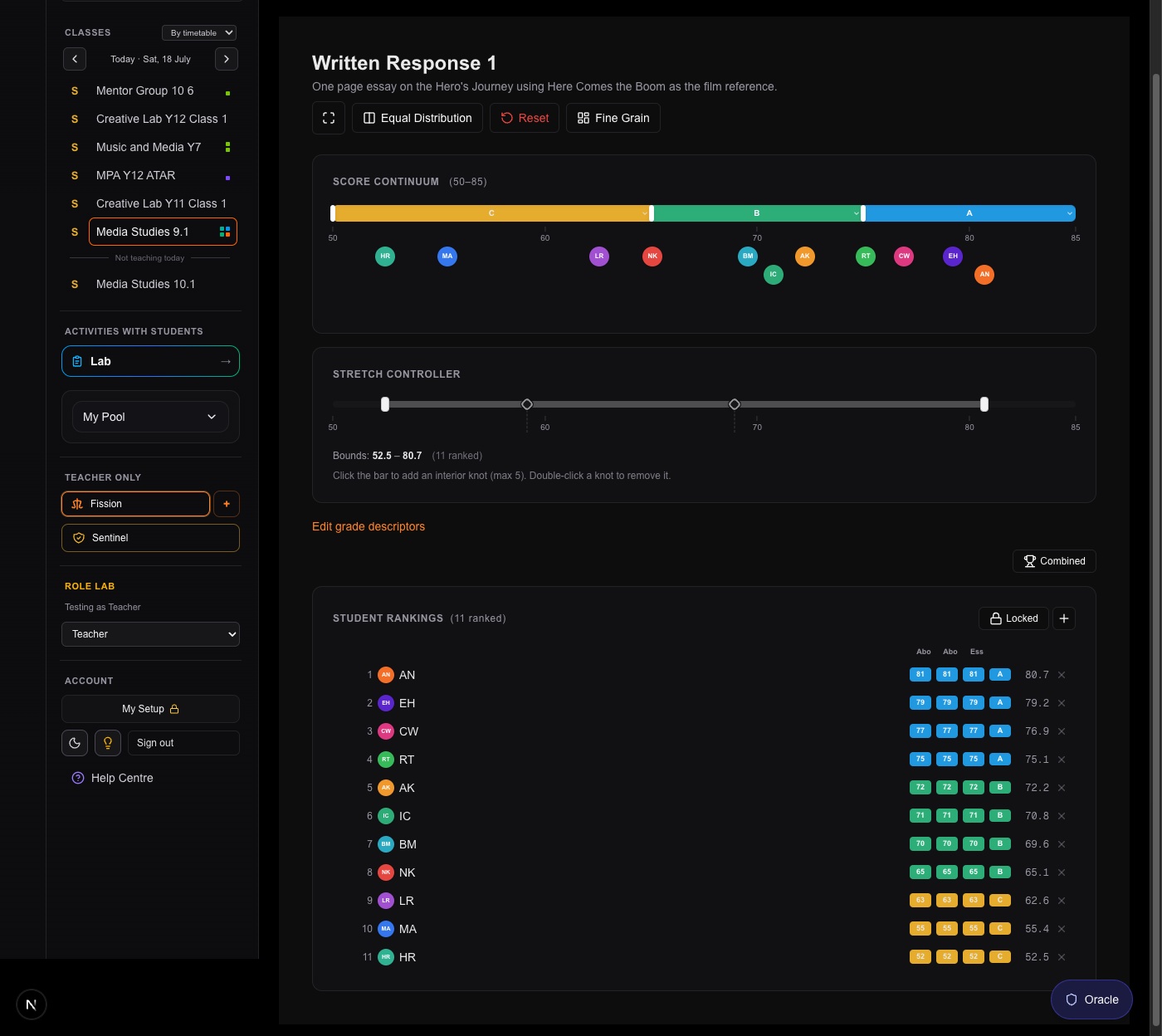This screenshot has height=1036, width=1162.
Task: Select HR student marker on continuum
Action: click(385, 257)
